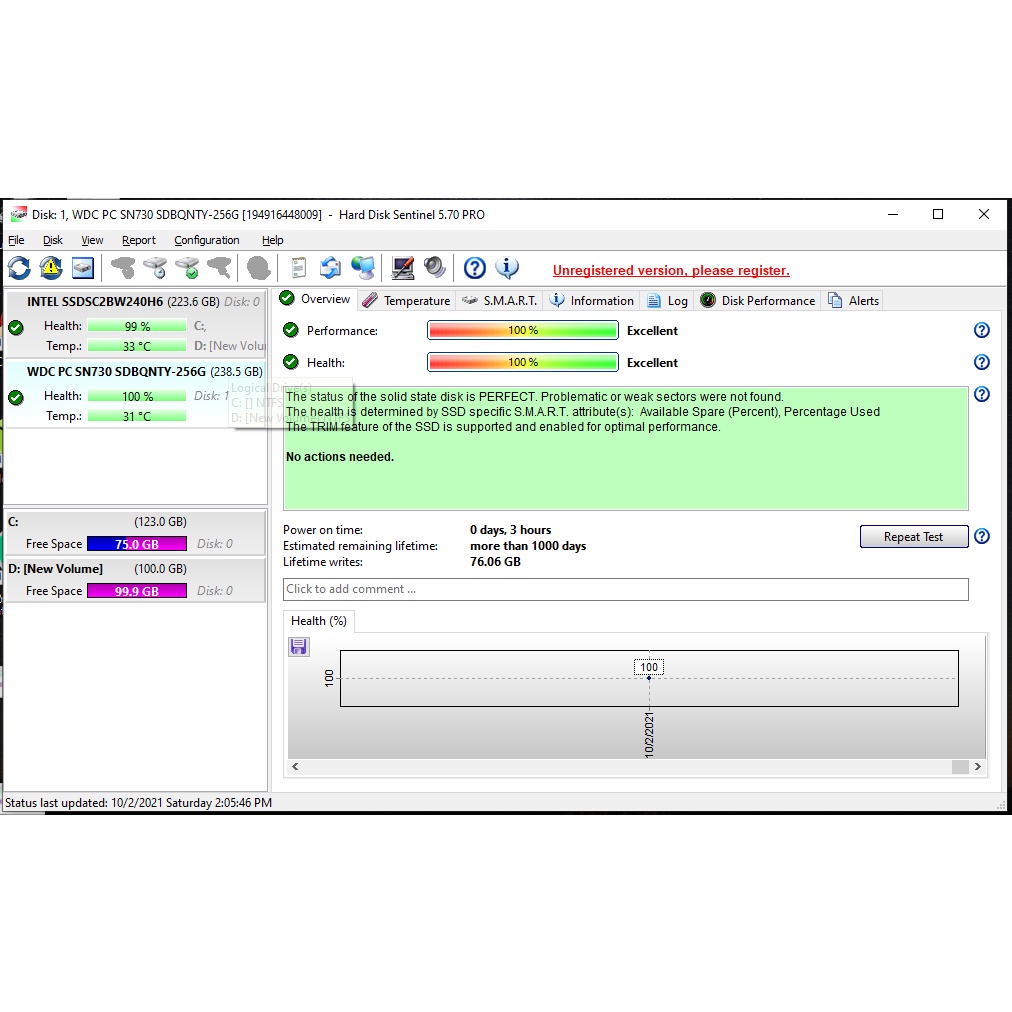
Task: Save the health graph using floppy icon
Action: click(298, 647)
